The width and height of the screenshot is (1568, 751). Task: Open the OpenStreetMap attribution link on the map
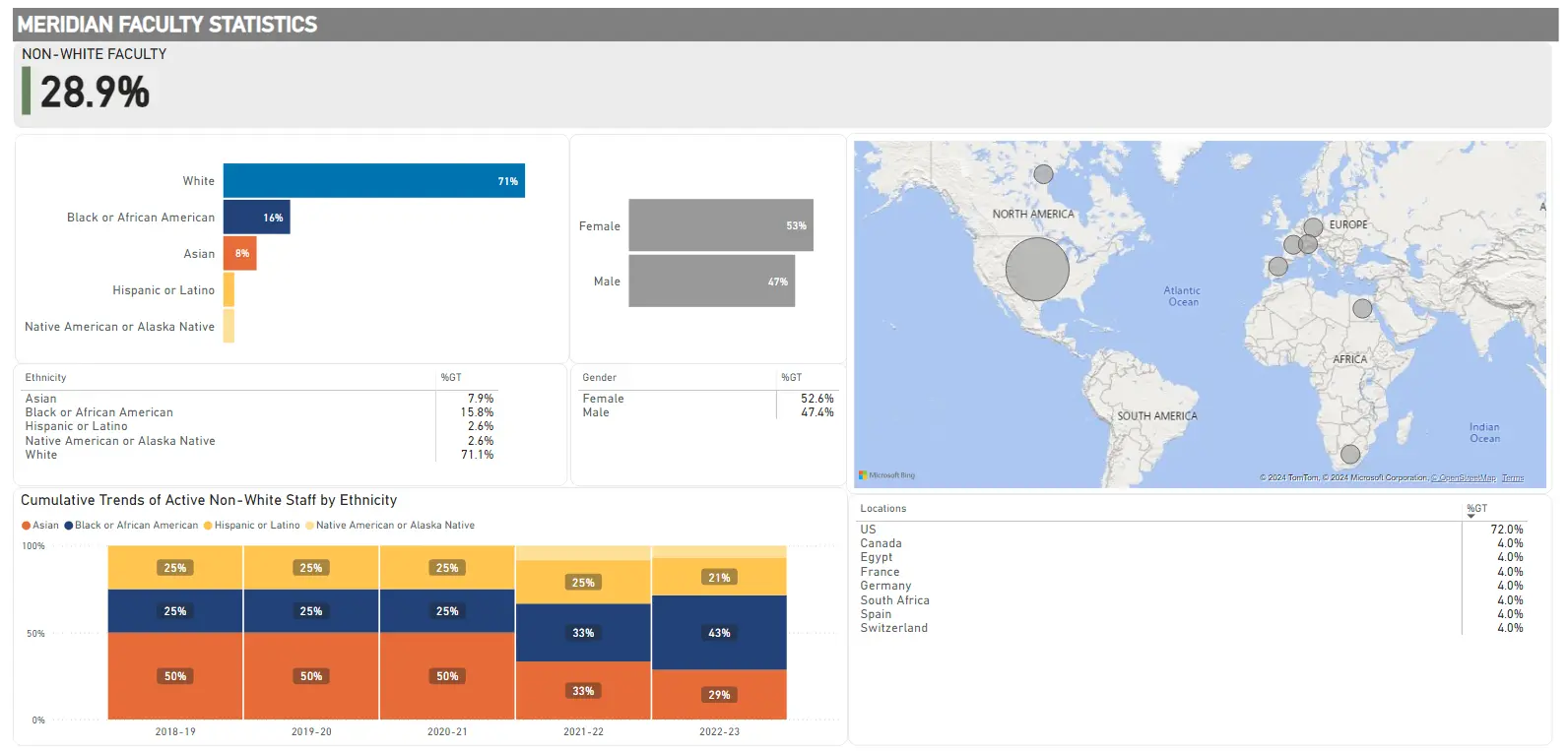click(1464, 478)
